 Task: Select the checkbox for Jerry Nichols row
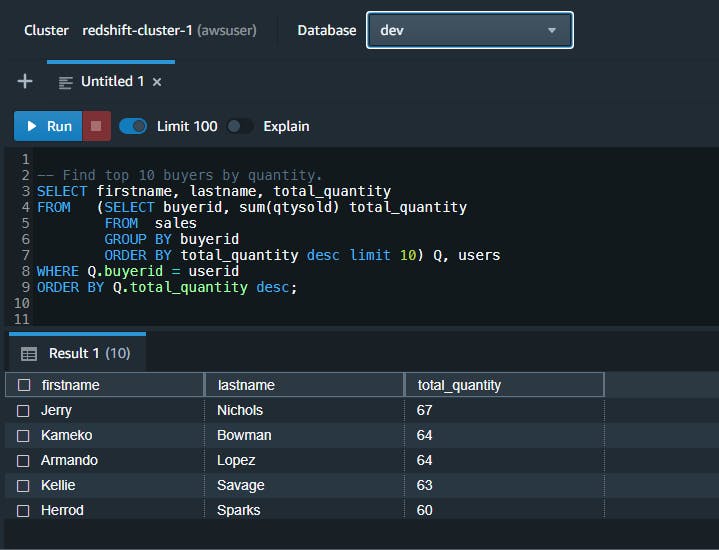coord(23,410)
